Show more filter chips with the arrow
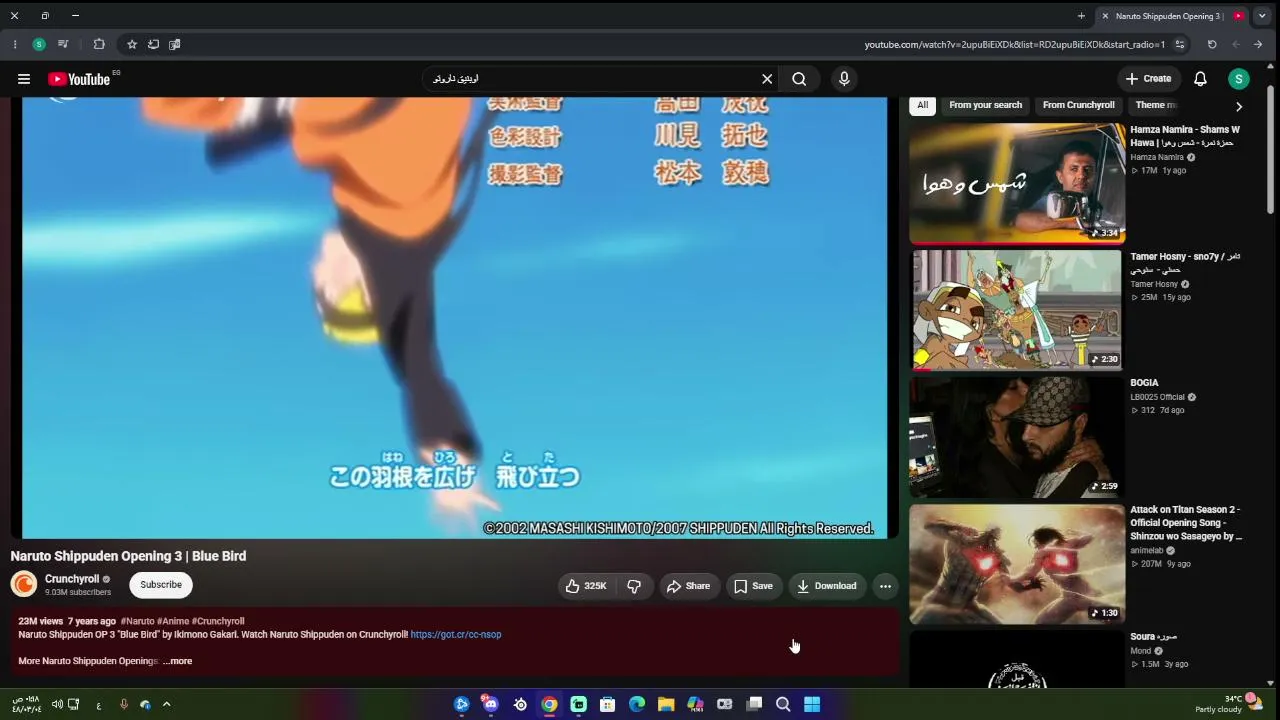 point(1239,106)
